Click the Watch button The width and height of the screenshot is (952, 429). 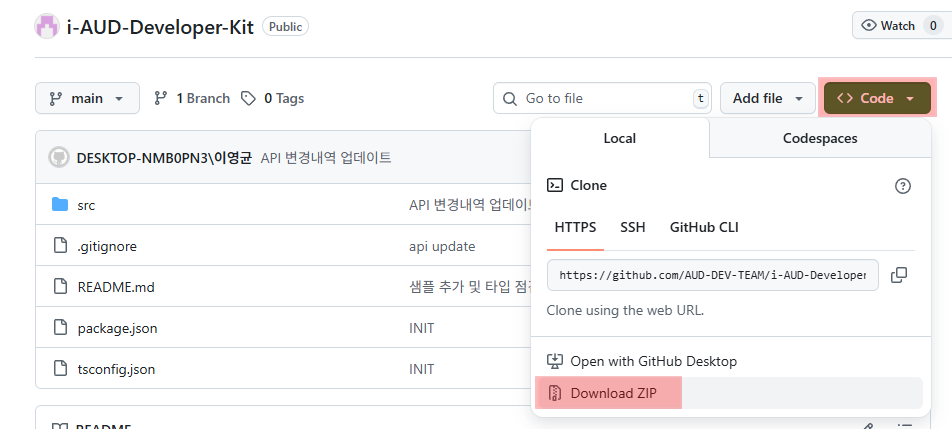pos(902,25)
